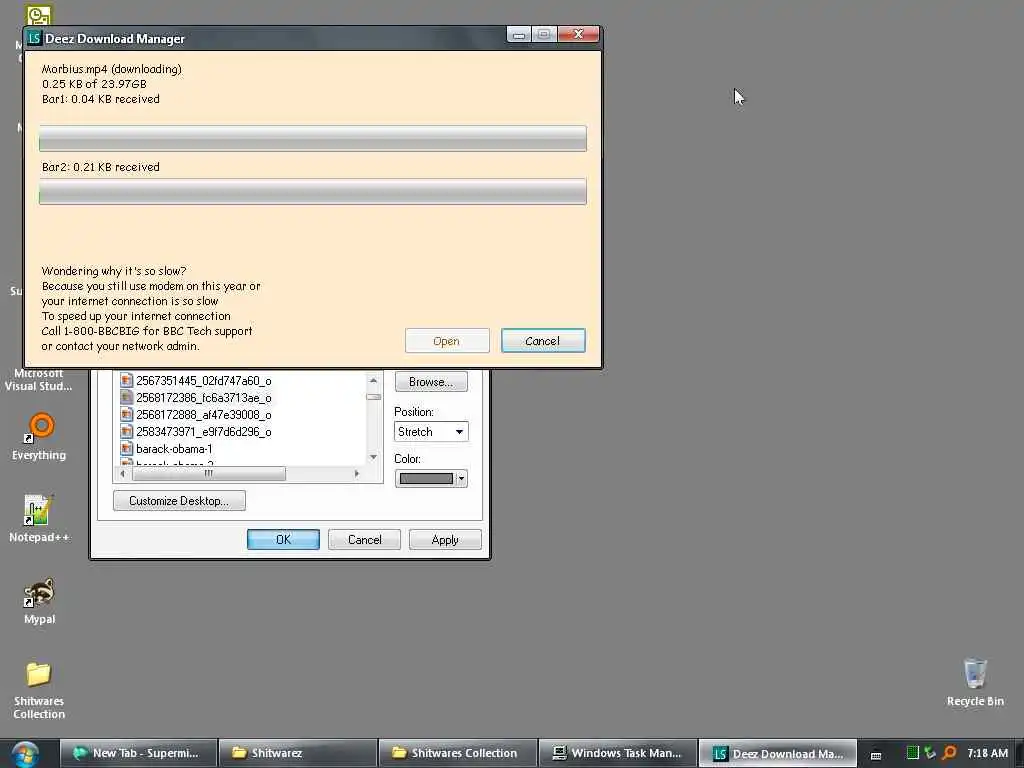Select 2568172888_af47e39008_o in background list
This screenshot has width=1024, height=768.
click(x=204, y=415)
